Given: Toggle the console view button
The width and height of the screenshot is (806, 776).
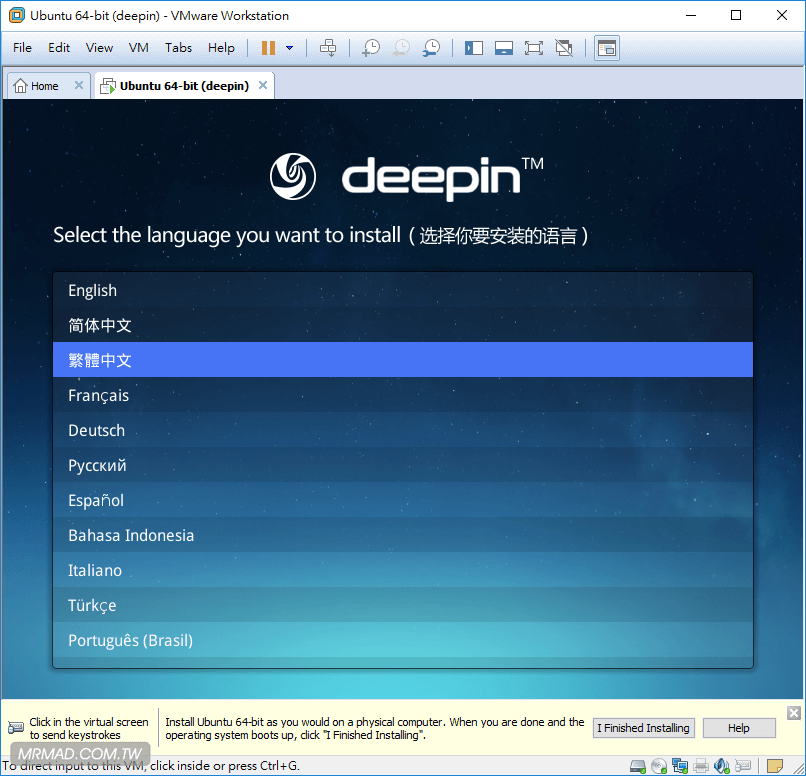Looking at the screenshot, I should tap(606, 47).
